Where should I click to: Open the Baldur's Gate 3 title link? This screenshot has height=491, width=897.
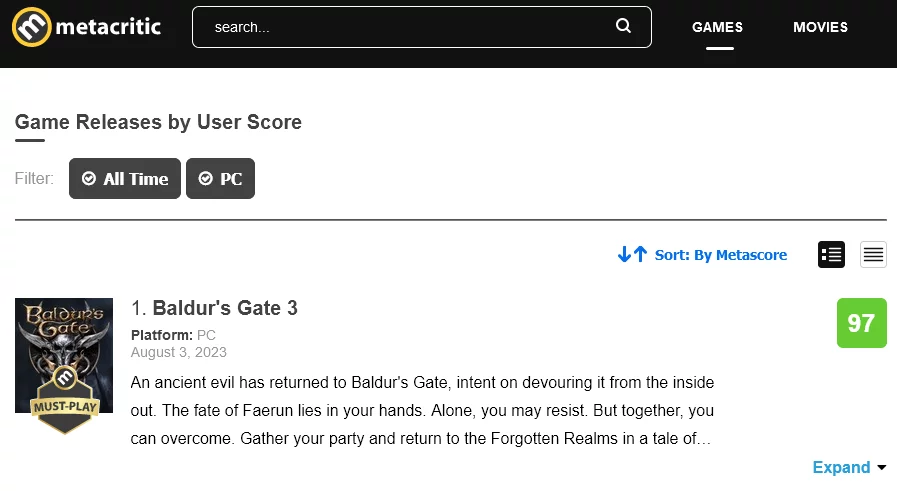coord(225,308)
